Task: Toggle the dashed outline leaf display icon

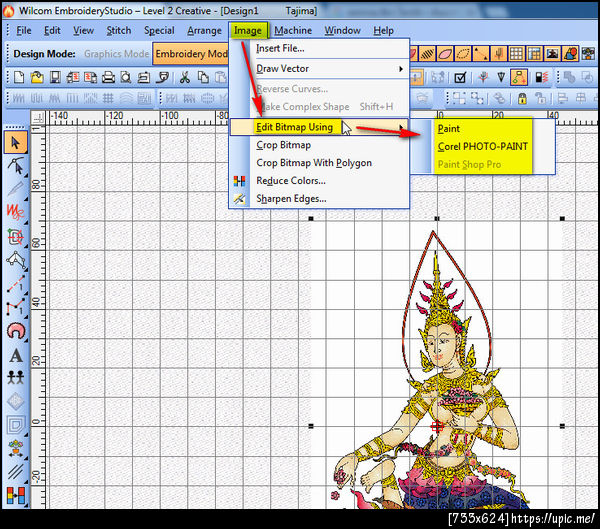Action: (x=463, y=54)
